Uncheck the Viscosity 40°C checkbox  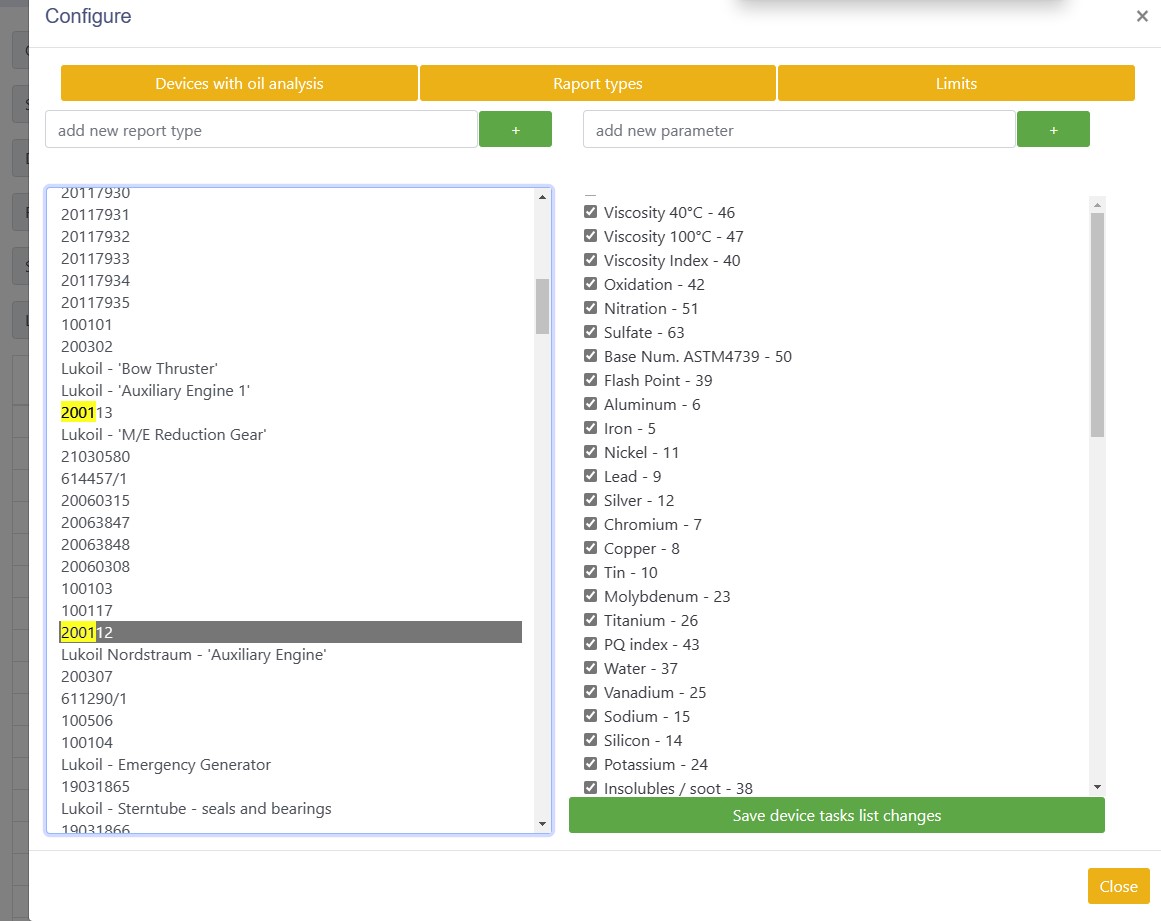(x=591, y=212)
